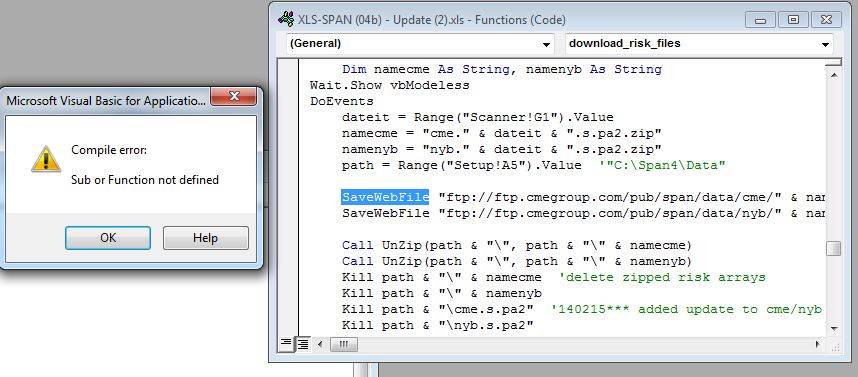The image size is (858, 377).
Task: Click the 'Kill path & "\" & namenyb' line
Action: click(442, 293)
